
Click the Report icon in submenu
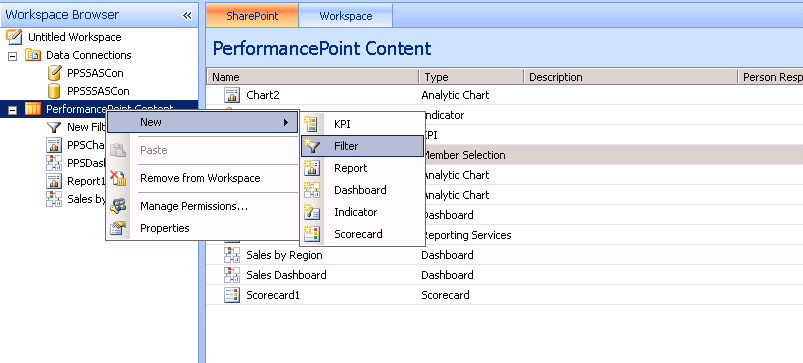click(x=311, y=168)
